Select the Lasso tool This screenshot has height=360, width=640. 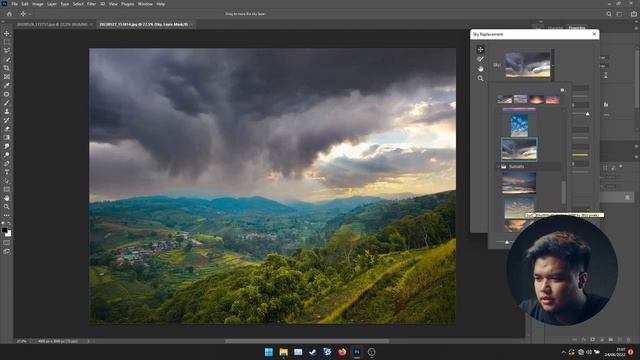coord(7,51)
